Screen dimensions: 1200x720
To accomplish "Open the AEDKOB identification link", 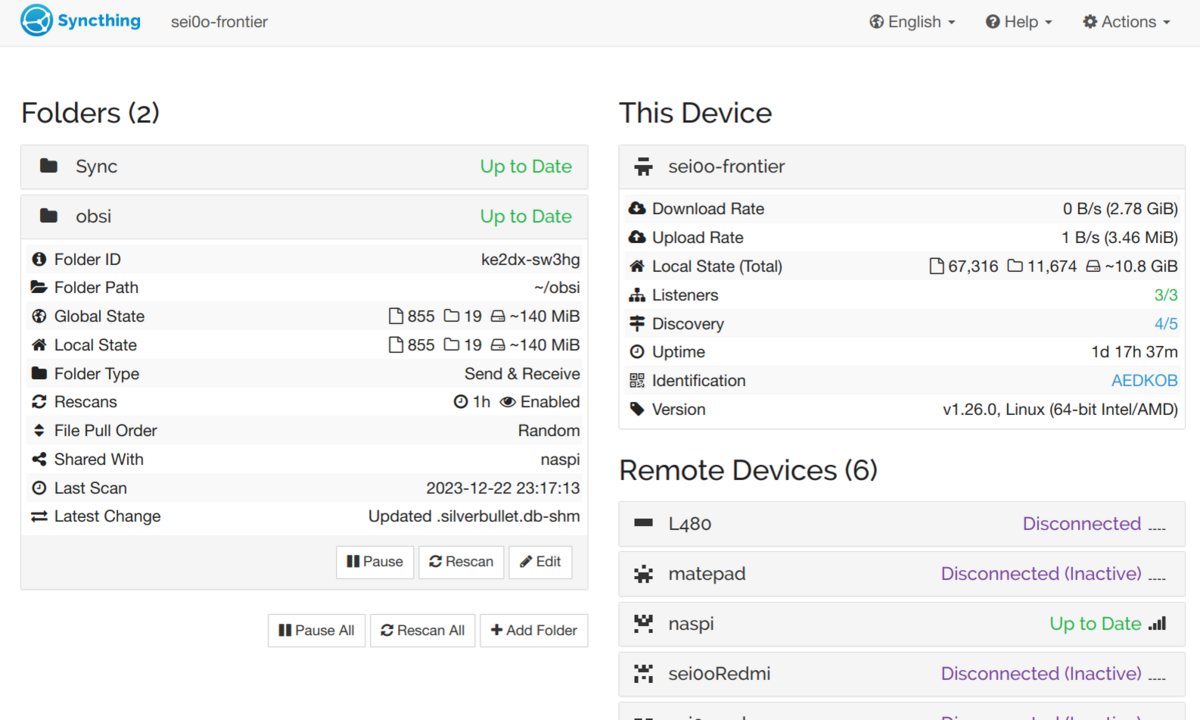I will click(1144, 381).
